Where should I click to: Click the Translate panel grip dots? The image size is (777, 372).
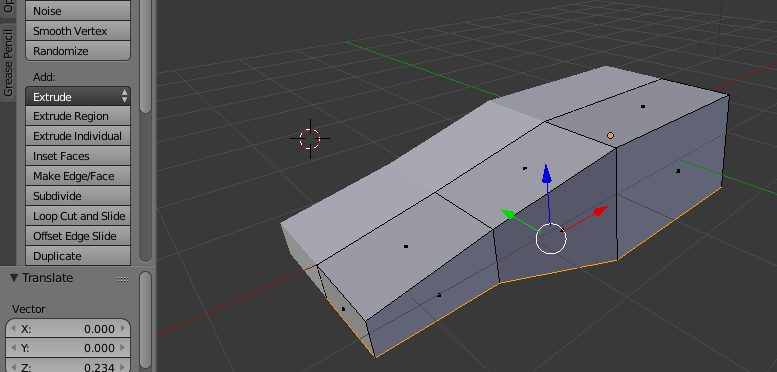click(123, 279)
